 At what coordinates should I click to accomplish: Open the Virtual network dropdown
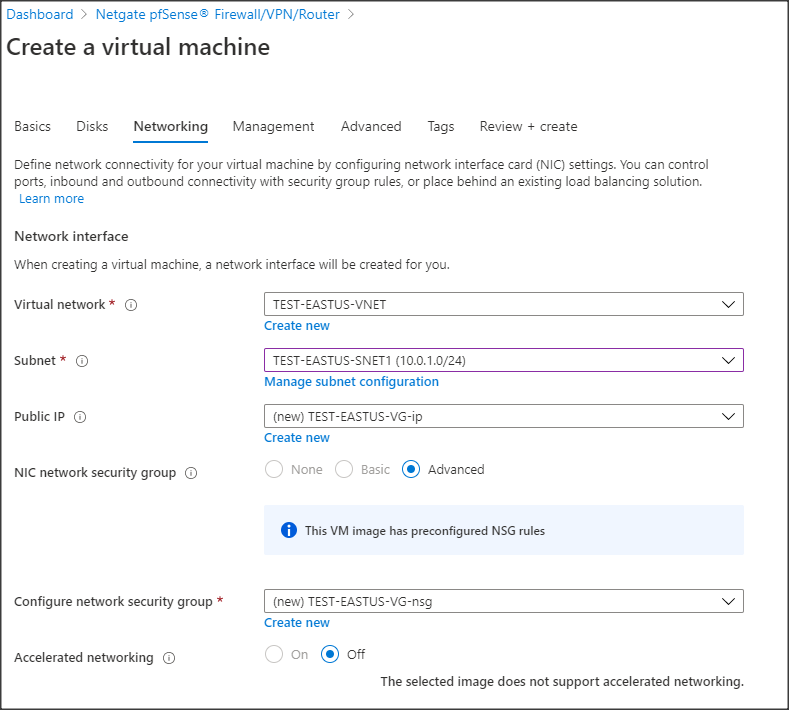(503, 304)
